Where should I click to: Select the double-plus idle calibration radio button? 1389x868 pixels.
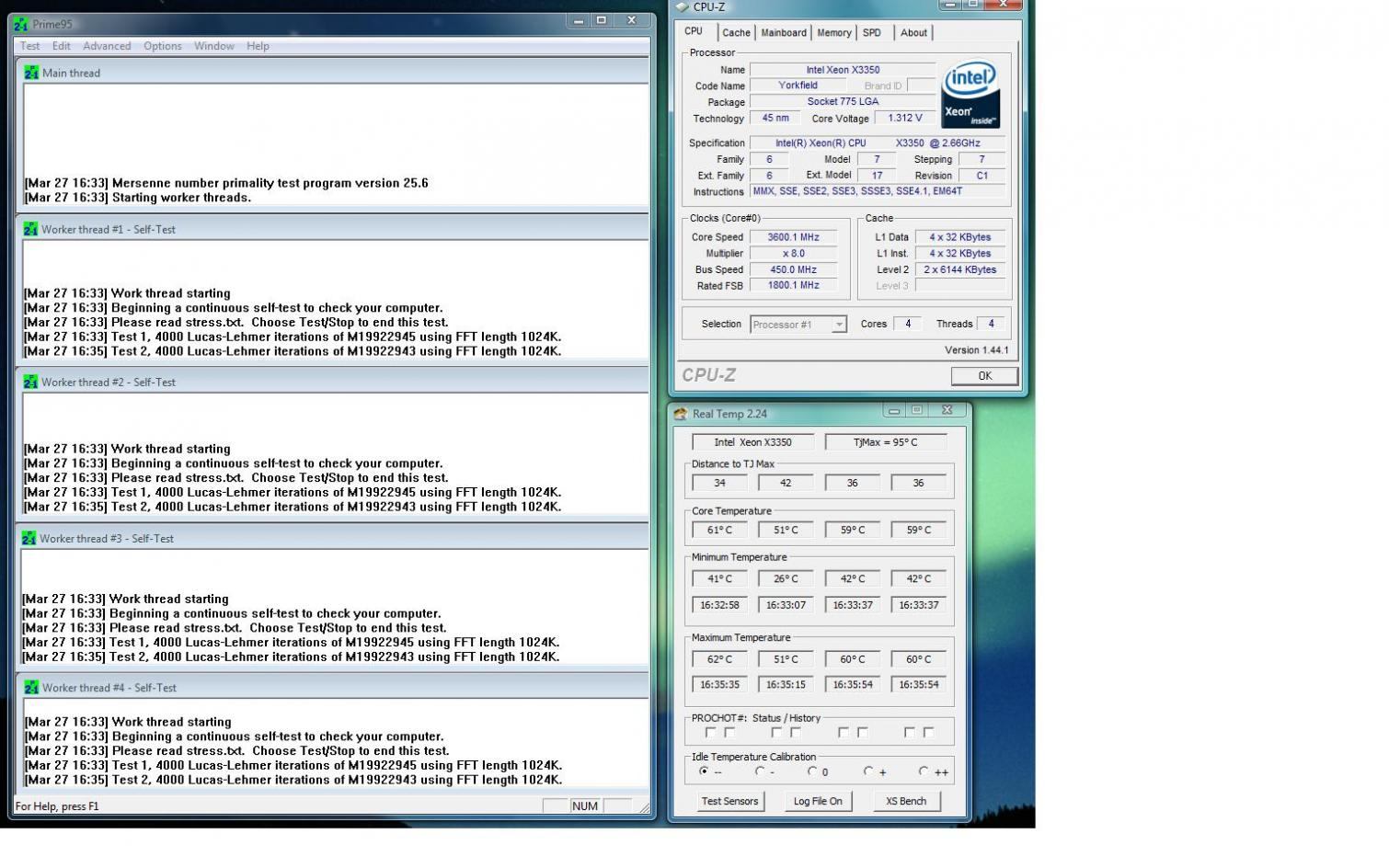point(924,771)
